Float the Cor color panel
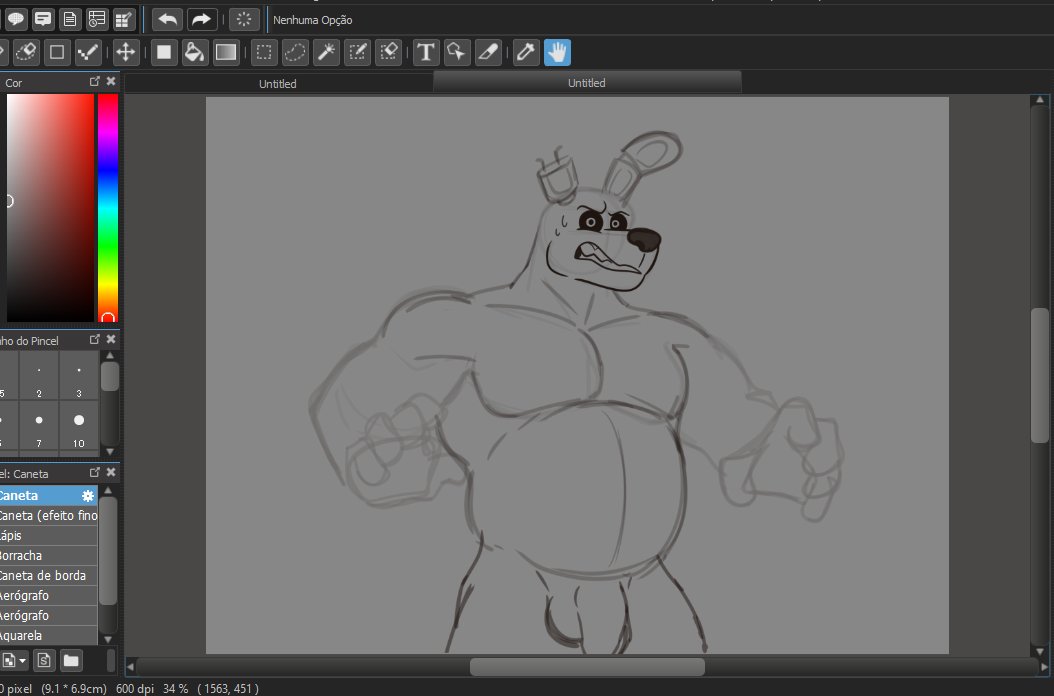The image size is (1054, 696). [x=95, y=81]
